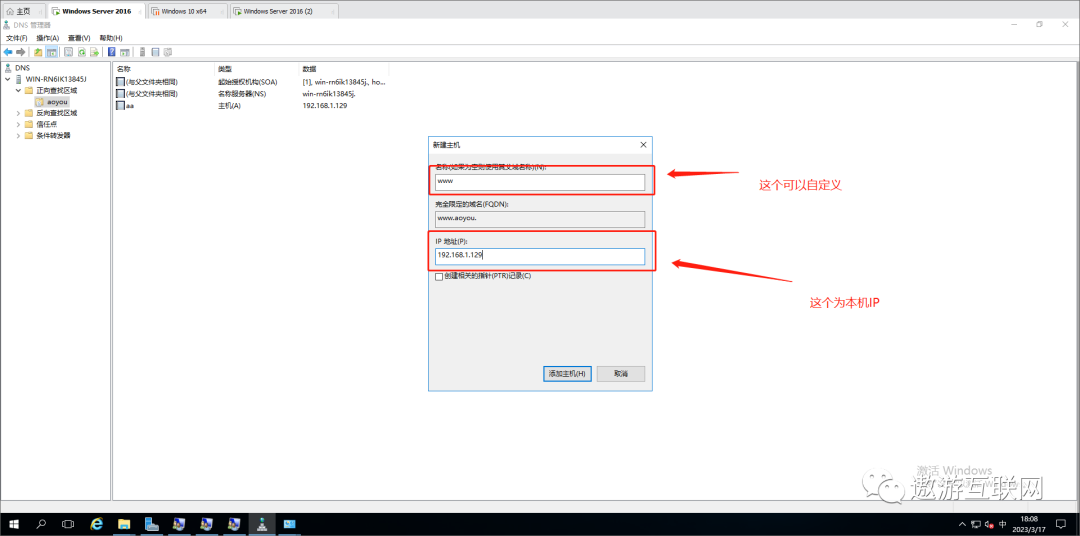Open File Explorer from taskbar

125,524
